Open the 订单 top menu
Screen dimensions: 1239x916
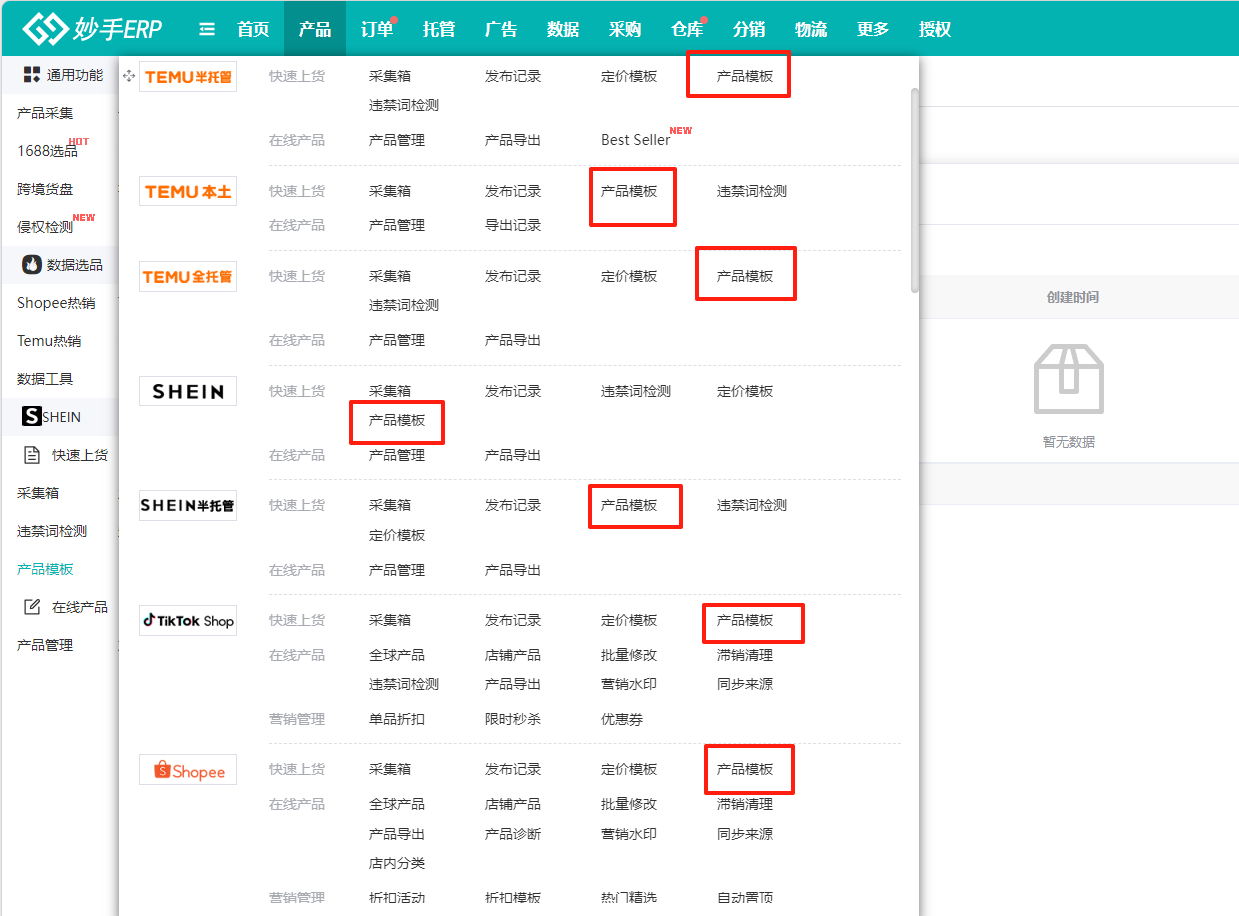(x=376, y=29)
